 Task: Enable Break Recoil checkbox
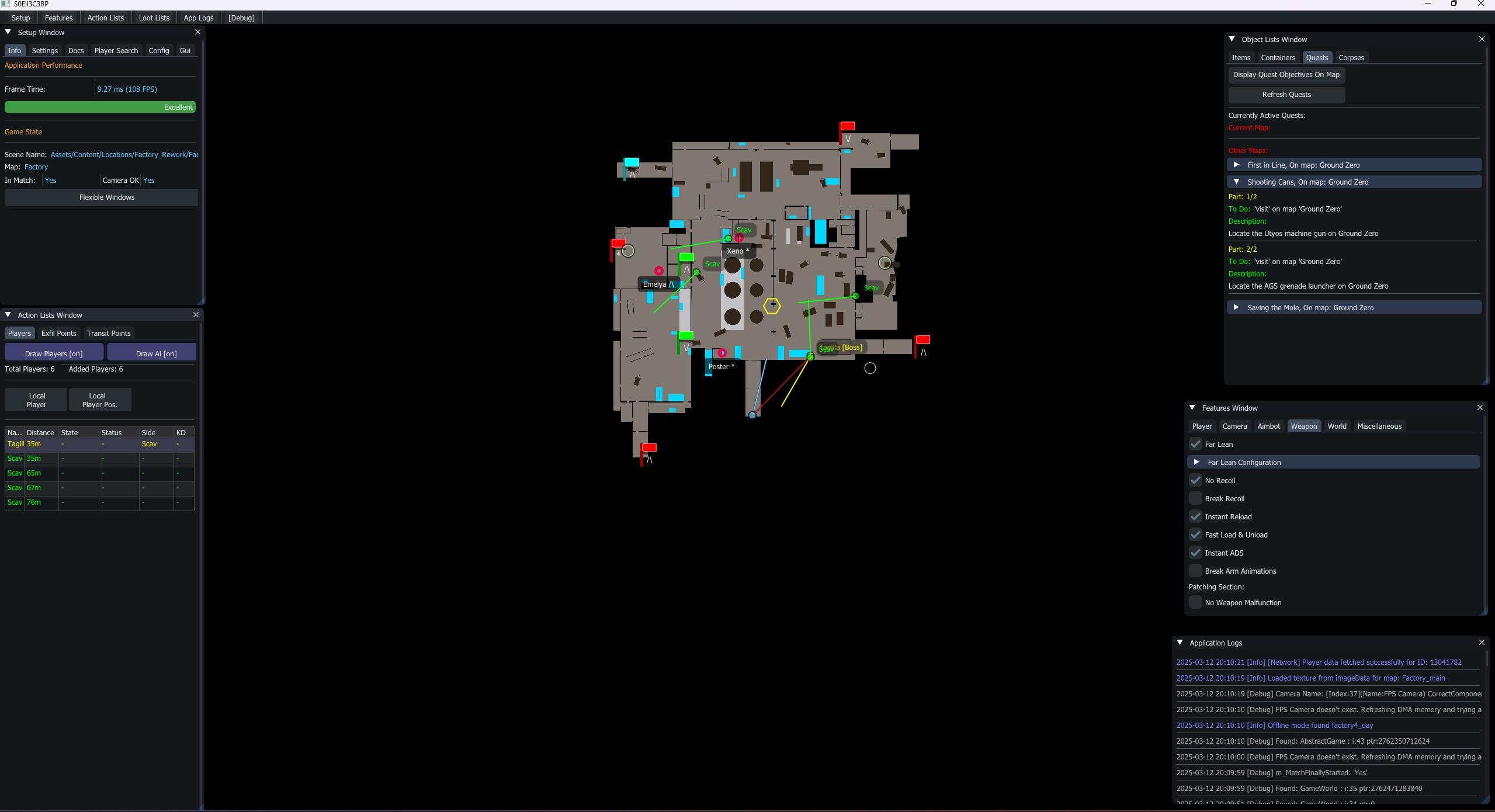pos(1195,498)
